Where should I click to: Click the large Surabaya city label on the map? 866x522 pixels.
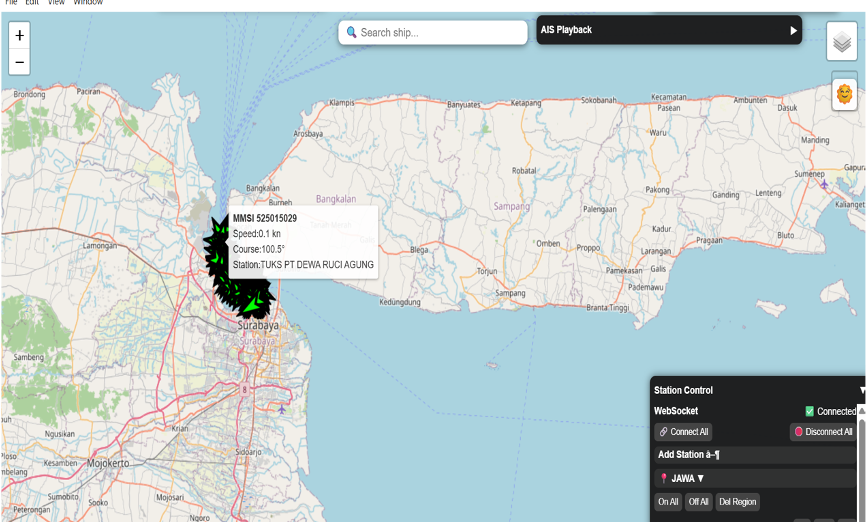(258, 325)
